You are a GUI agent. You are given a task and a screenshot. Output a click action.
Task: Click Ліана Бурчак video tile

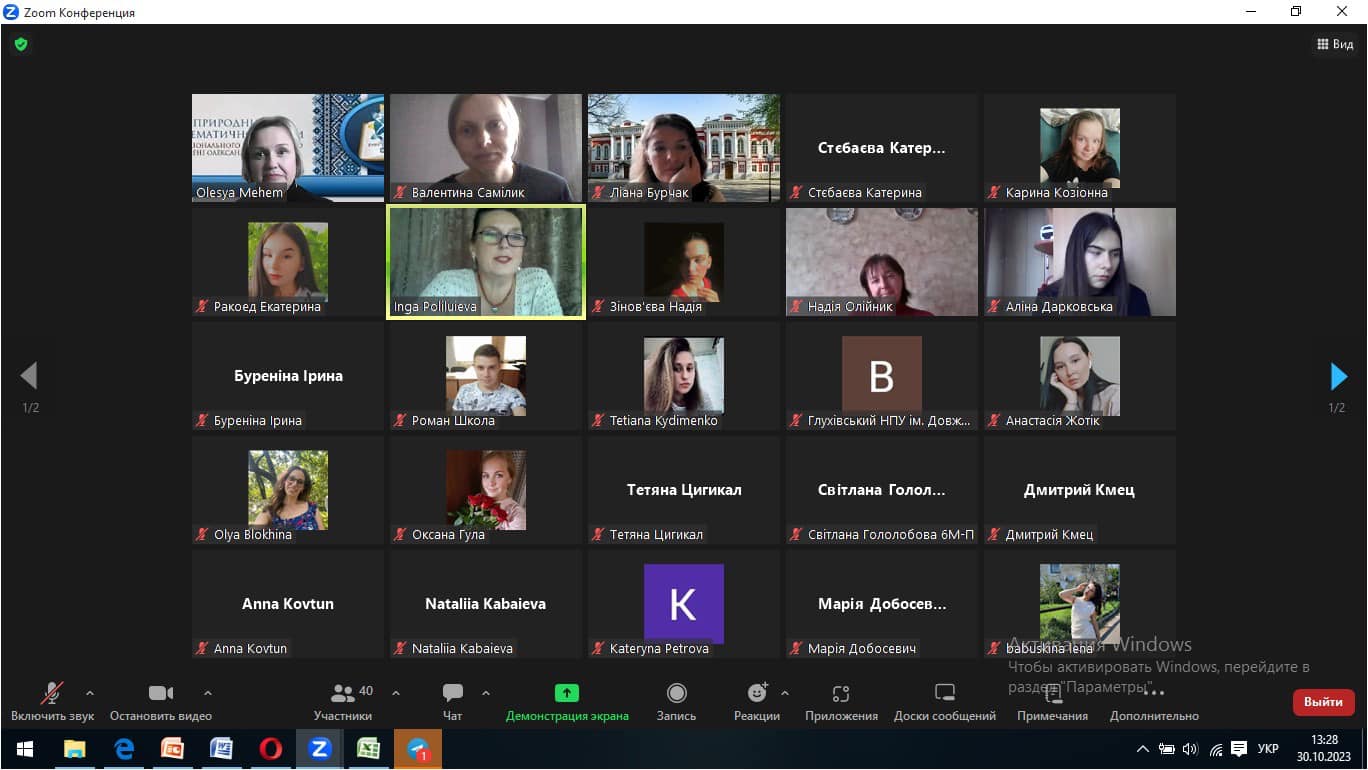tap(684, 148)
